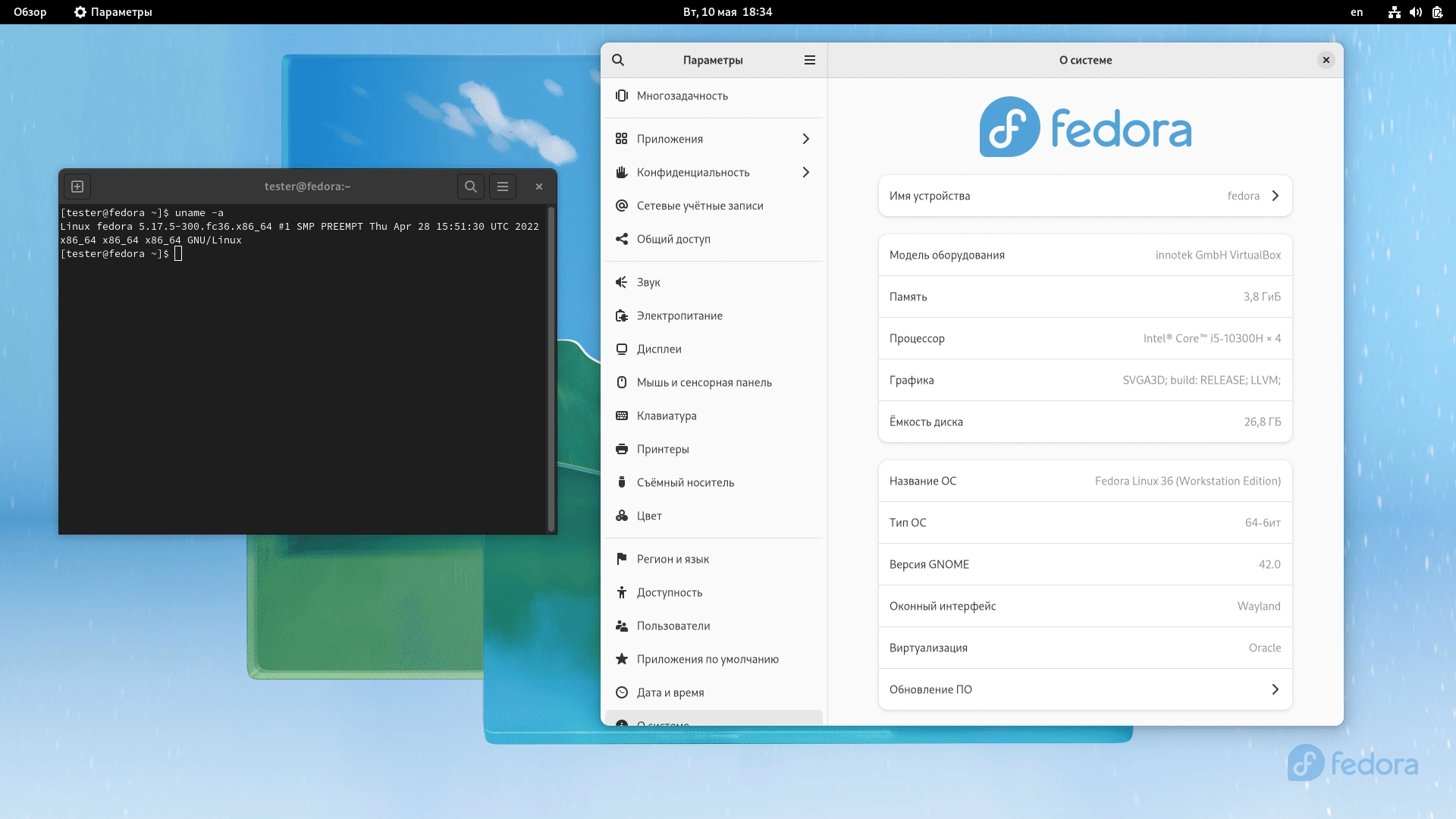This screenshot has height=819, width=1456.
Task: Open the en keyboard layout selector
Action: (x=1357, y=12)
